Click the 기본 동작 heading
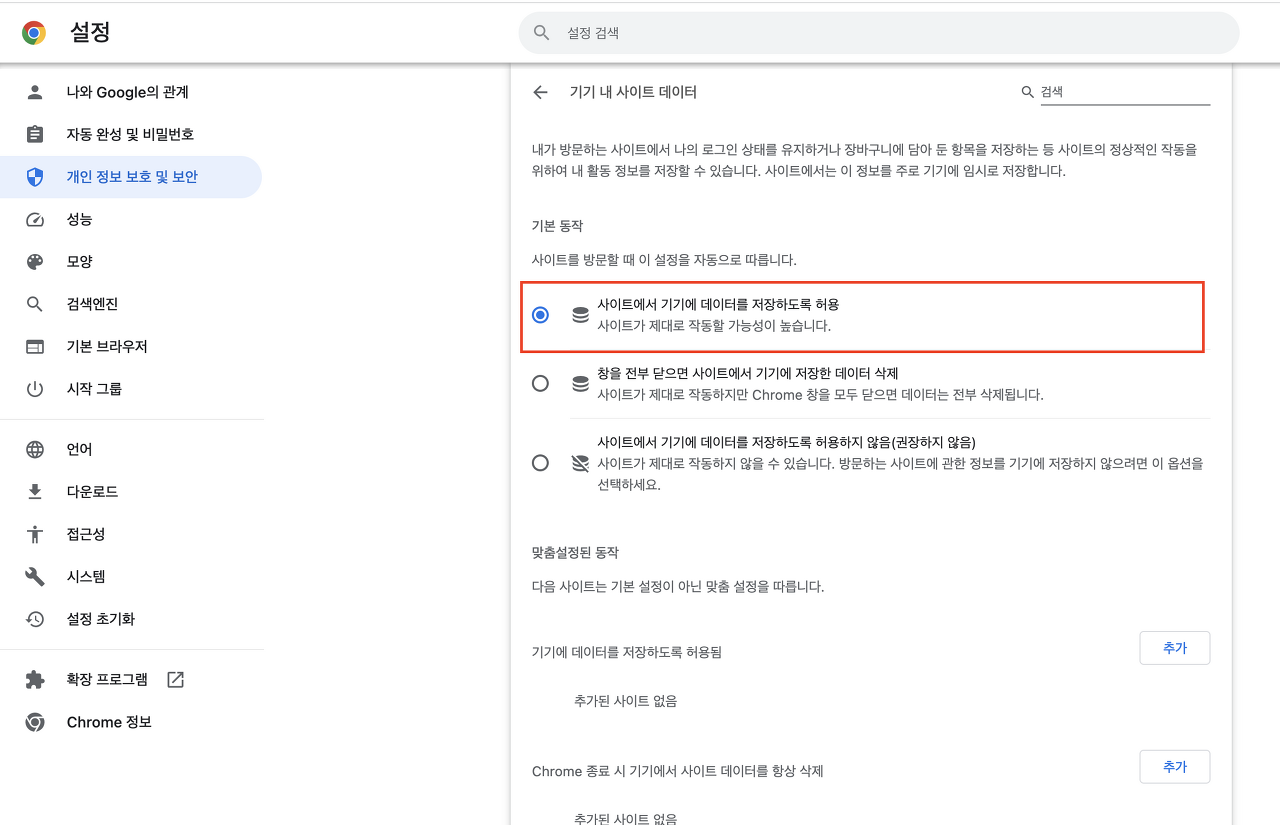 coord(557,226)
